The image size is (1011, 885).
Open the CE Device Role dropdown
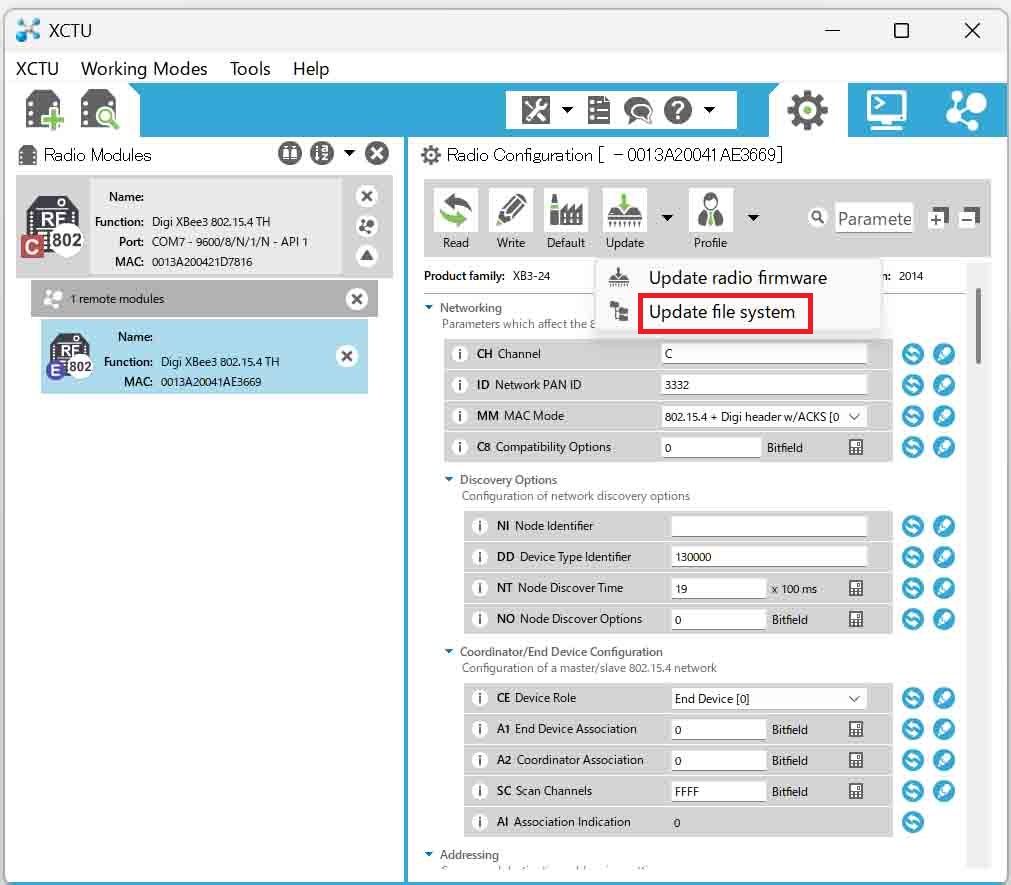click(x=769, y=698)
